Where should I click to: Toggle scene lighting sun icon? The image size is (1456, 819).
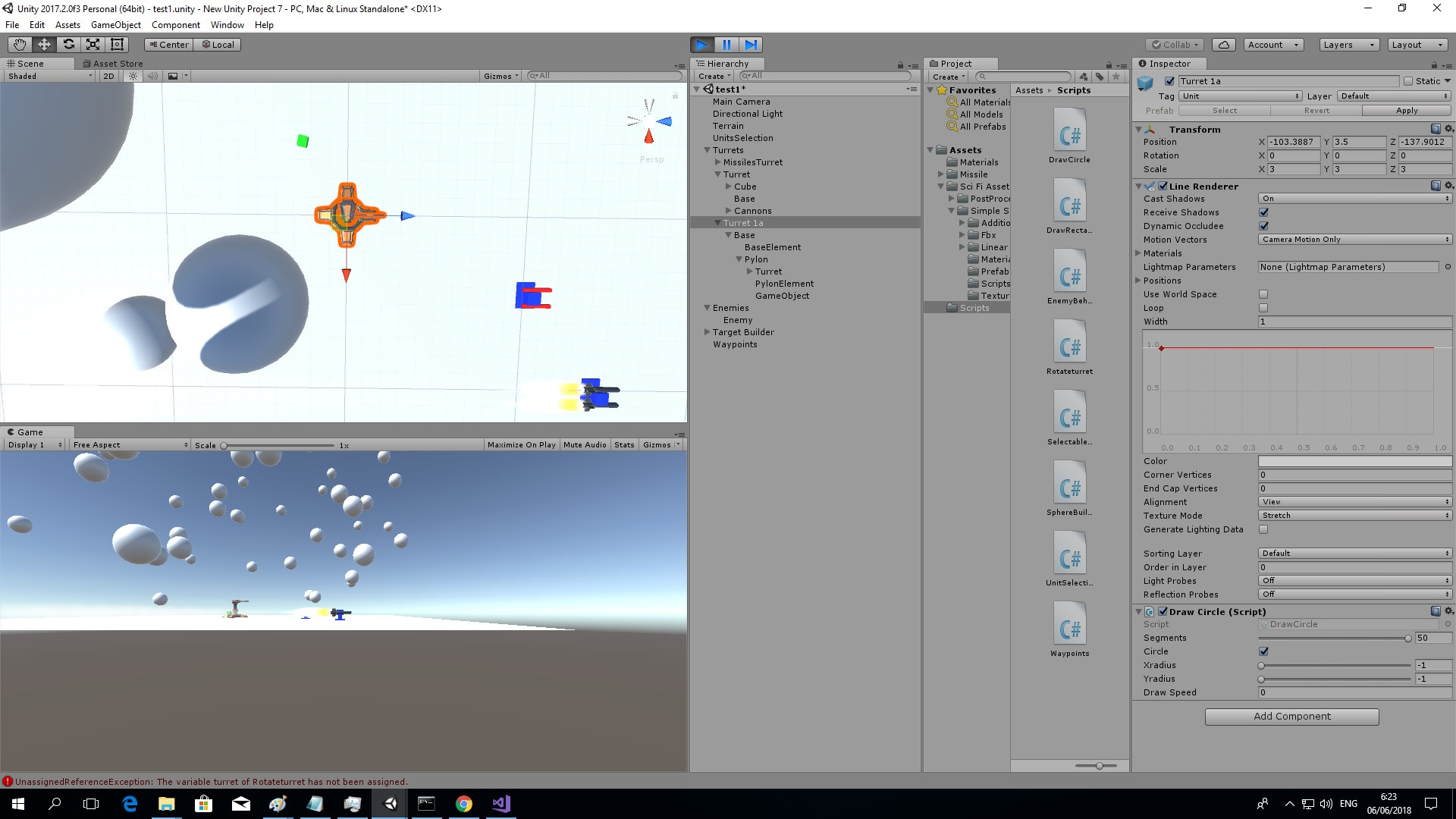pyautogui.click(x=133, y=76)
